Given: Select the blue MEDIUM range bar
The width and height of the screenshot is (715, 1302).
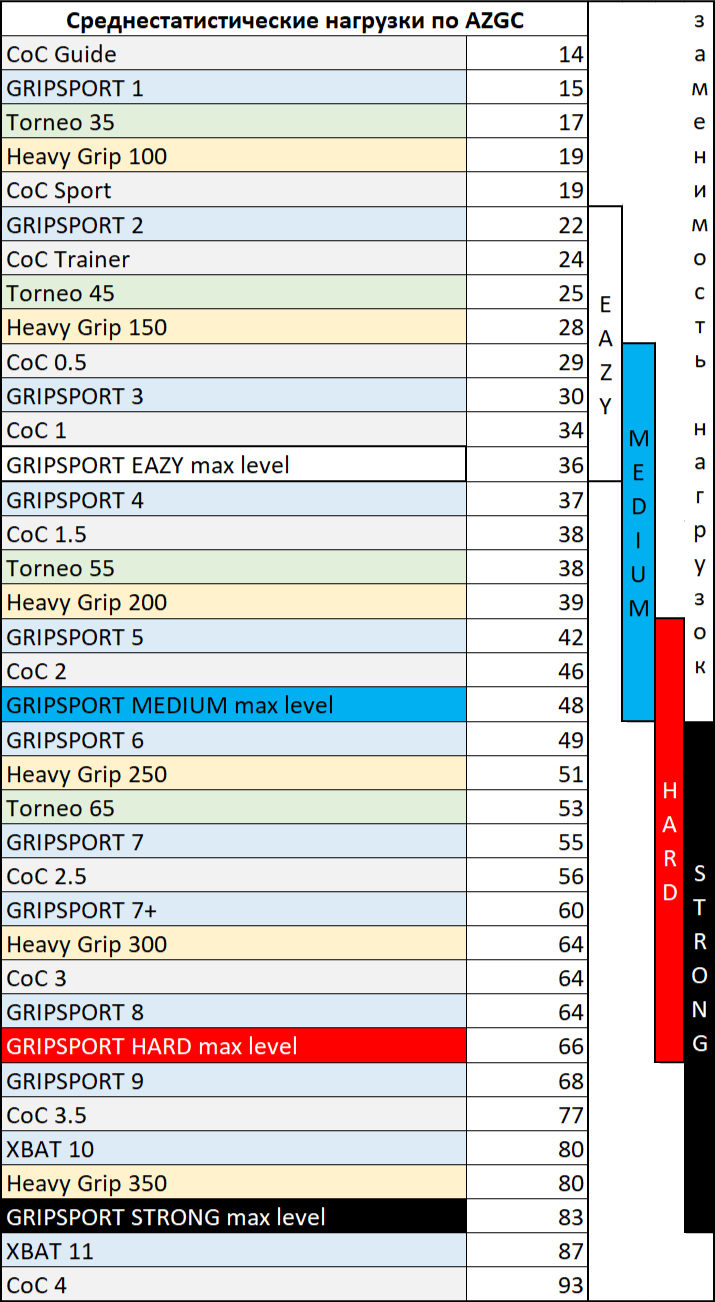Looking at the screenshot, I should pyautogui.click(x=639, y=532).
